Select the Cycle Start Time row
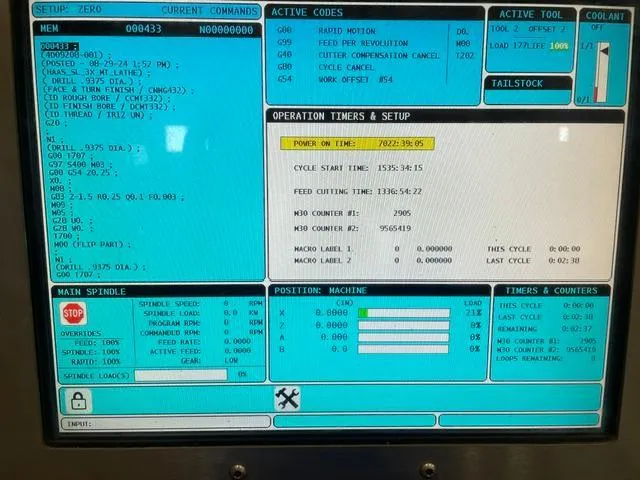This screenshot has width=640, height=480. [358, 168]
